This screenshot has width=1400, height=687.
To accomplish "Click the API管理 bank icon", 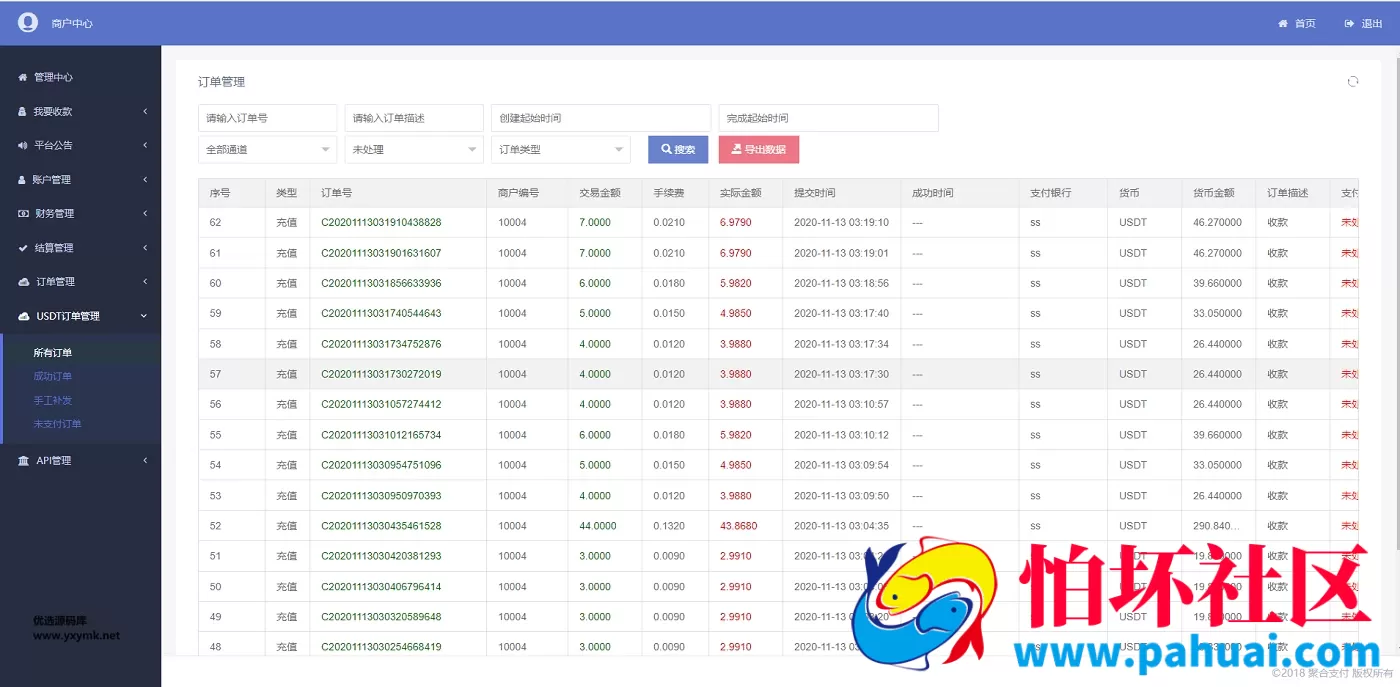I will pos(24,460).
